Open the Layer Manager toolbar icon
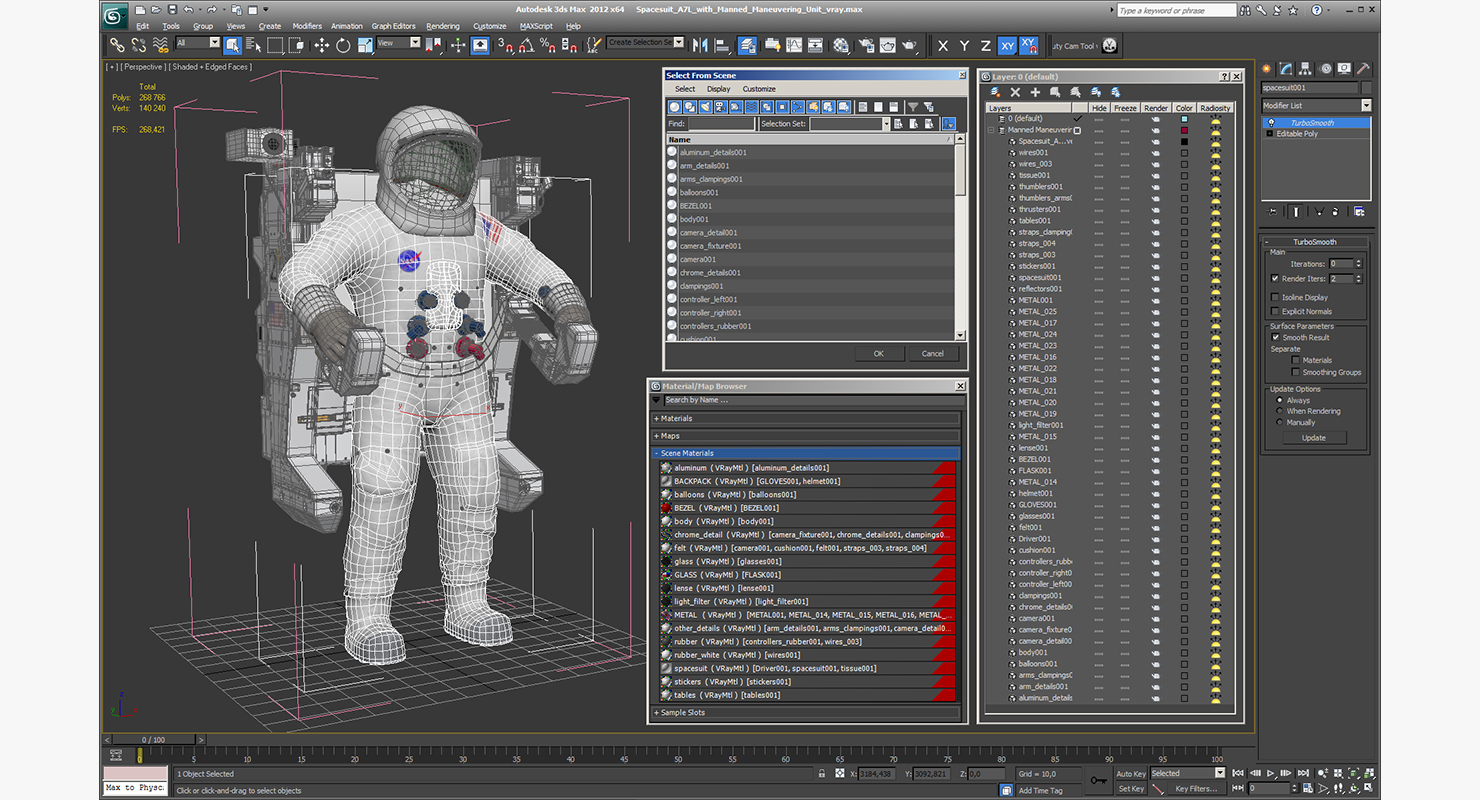 [747, 45]
